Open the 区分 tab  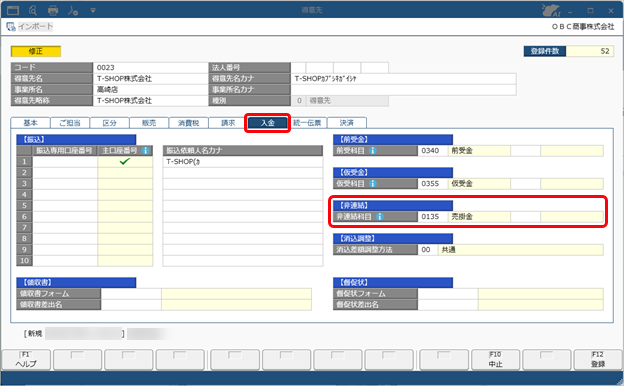pyautogui.click(x=109, y=123)
